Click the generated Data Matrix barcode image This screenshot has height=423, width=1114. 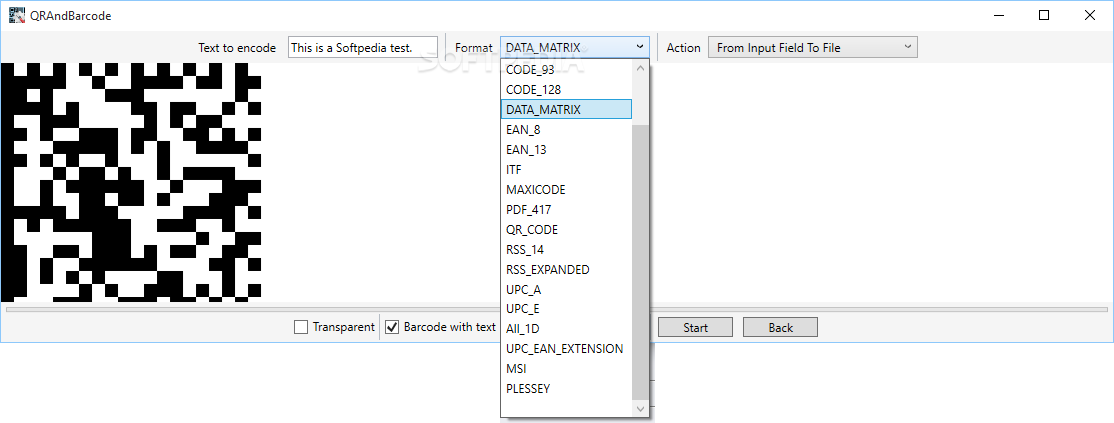tap(131, 181)
